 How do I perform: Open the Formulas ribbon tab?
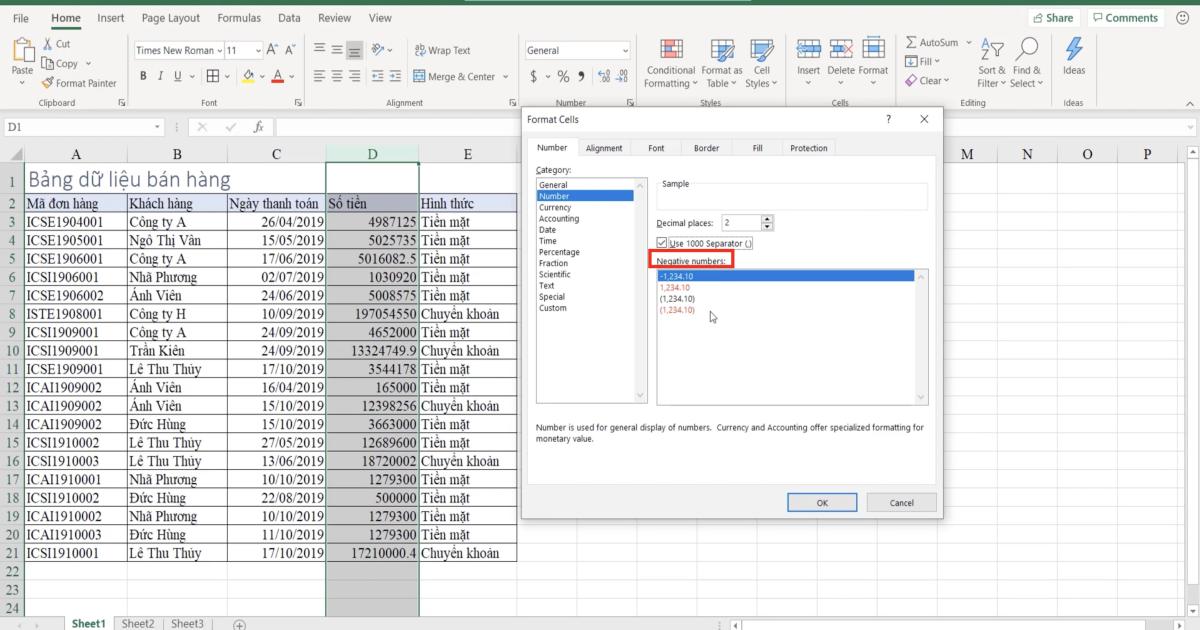point(239,17)
